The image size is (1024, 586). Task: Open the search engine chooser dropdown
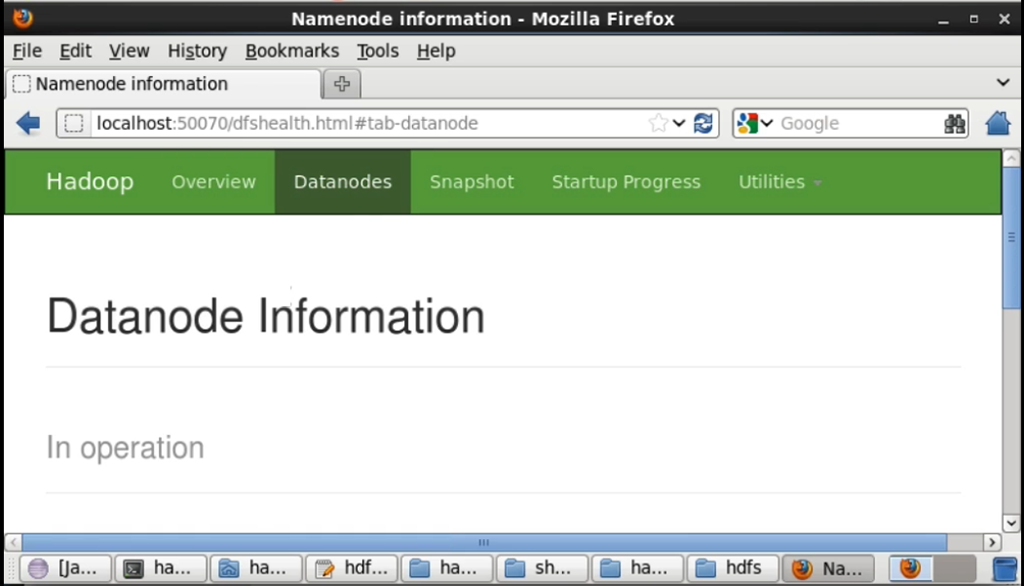tap(767, 123)
